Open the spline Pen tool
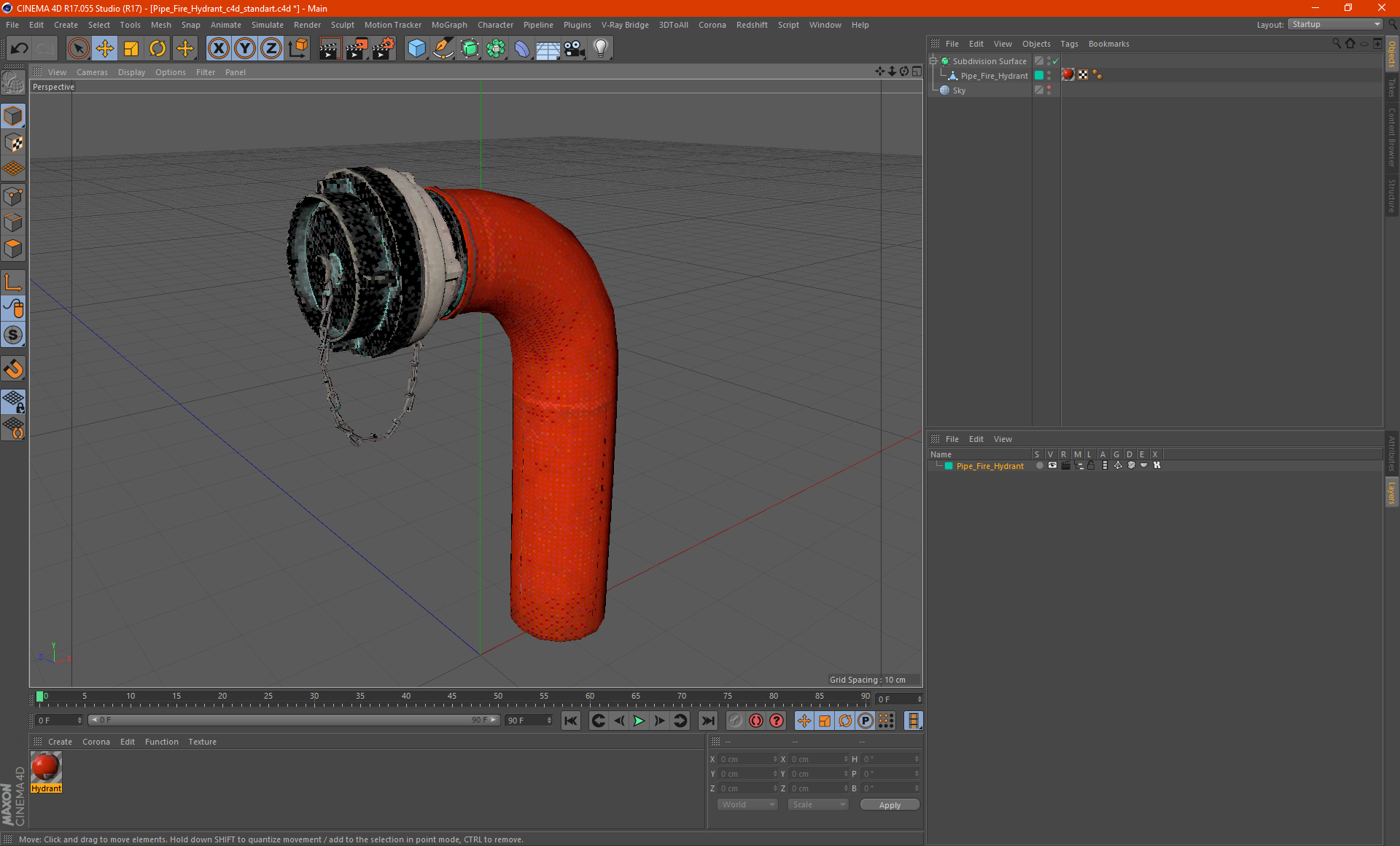The height and width of the screenshot is (846, 1400). 443,49
